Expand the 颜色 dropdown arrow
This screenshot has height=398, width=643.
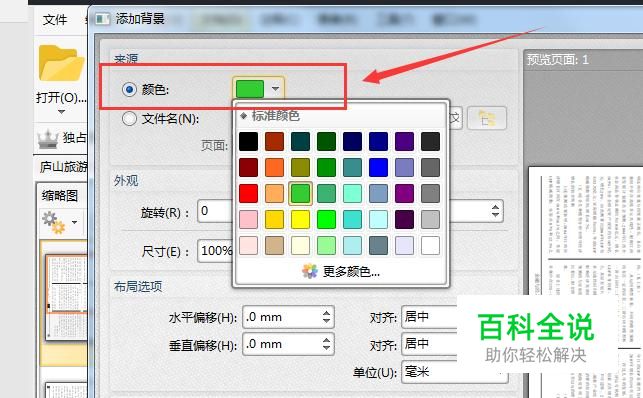coord(275,89)
